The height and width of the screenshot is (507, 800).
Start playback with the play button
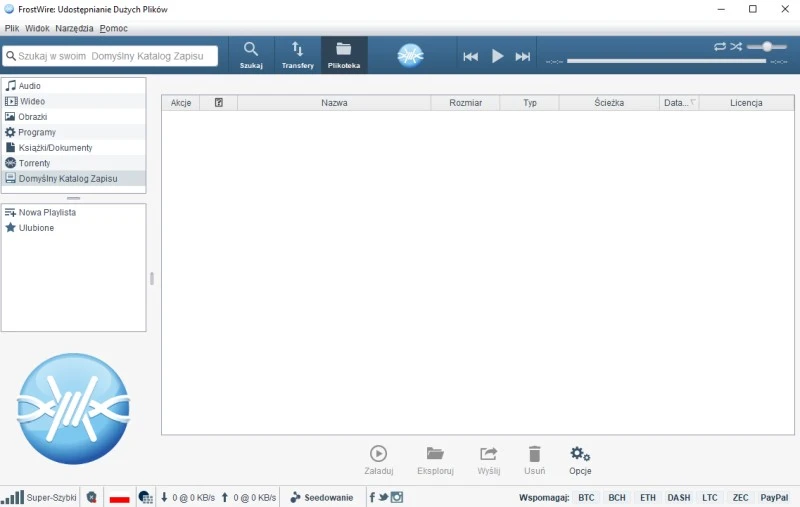(x=497, y=56)
